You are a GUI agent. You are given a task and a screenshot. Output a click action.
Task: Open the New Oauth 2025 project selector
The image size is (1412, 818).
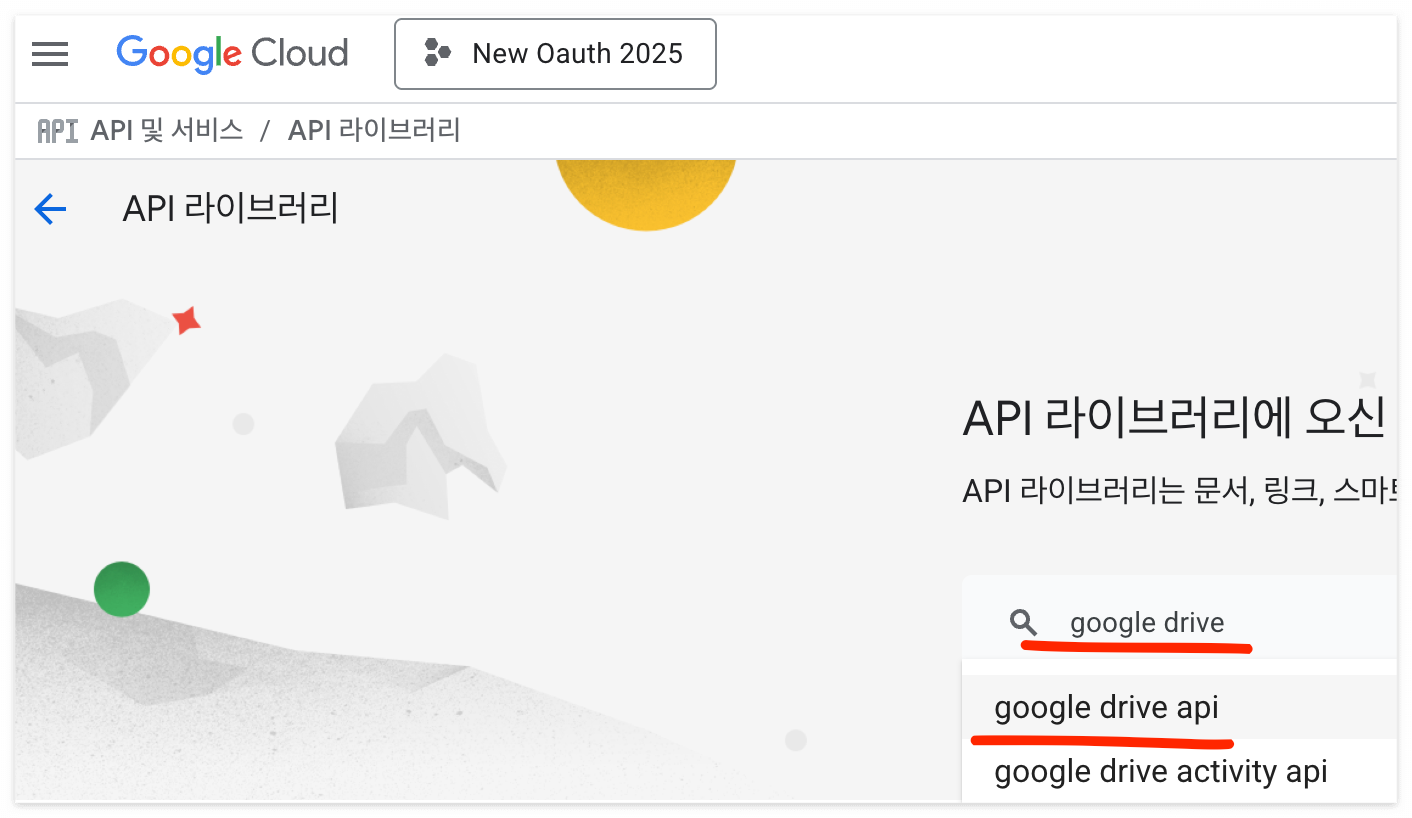pos(555,53)
